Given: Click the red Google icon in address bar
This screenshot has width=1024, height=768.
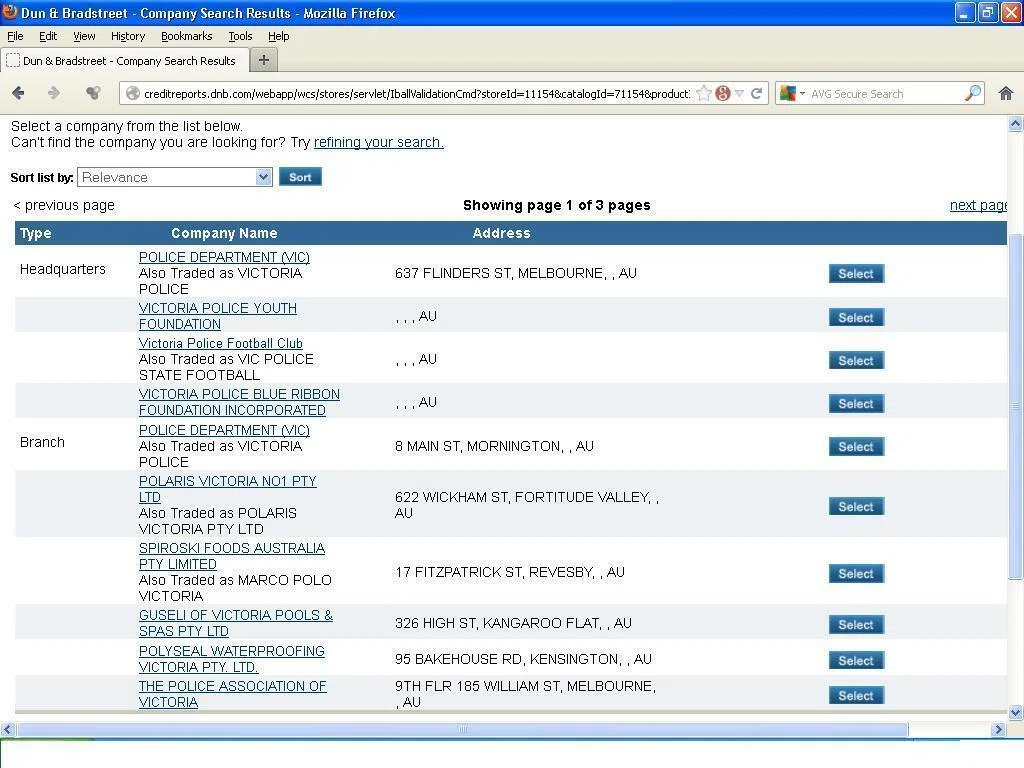Looking at the screenshot, I should (x=722, y=93).
